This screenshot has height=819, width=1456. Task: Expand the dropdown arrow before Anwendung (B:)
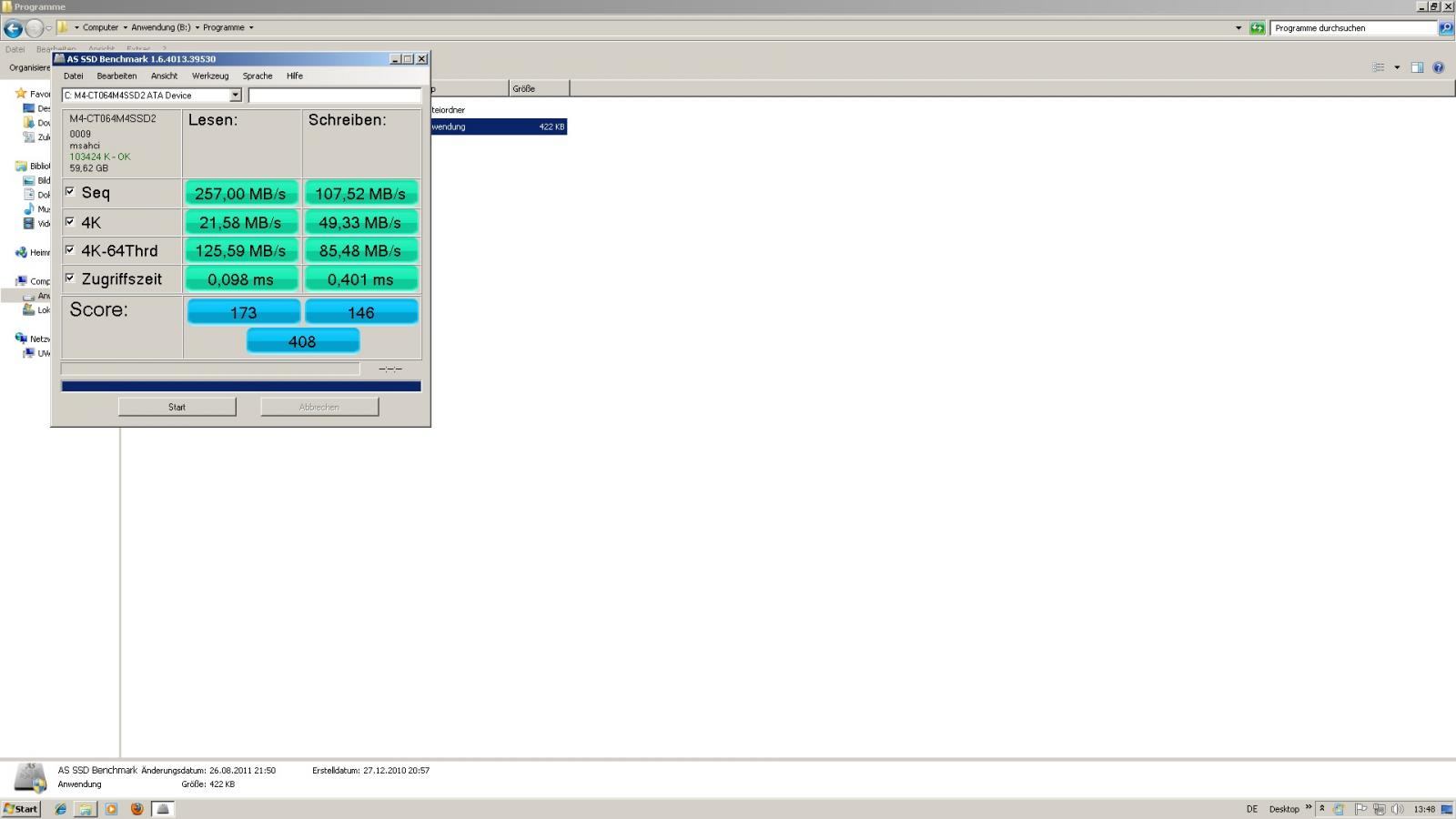pos(126,27)
